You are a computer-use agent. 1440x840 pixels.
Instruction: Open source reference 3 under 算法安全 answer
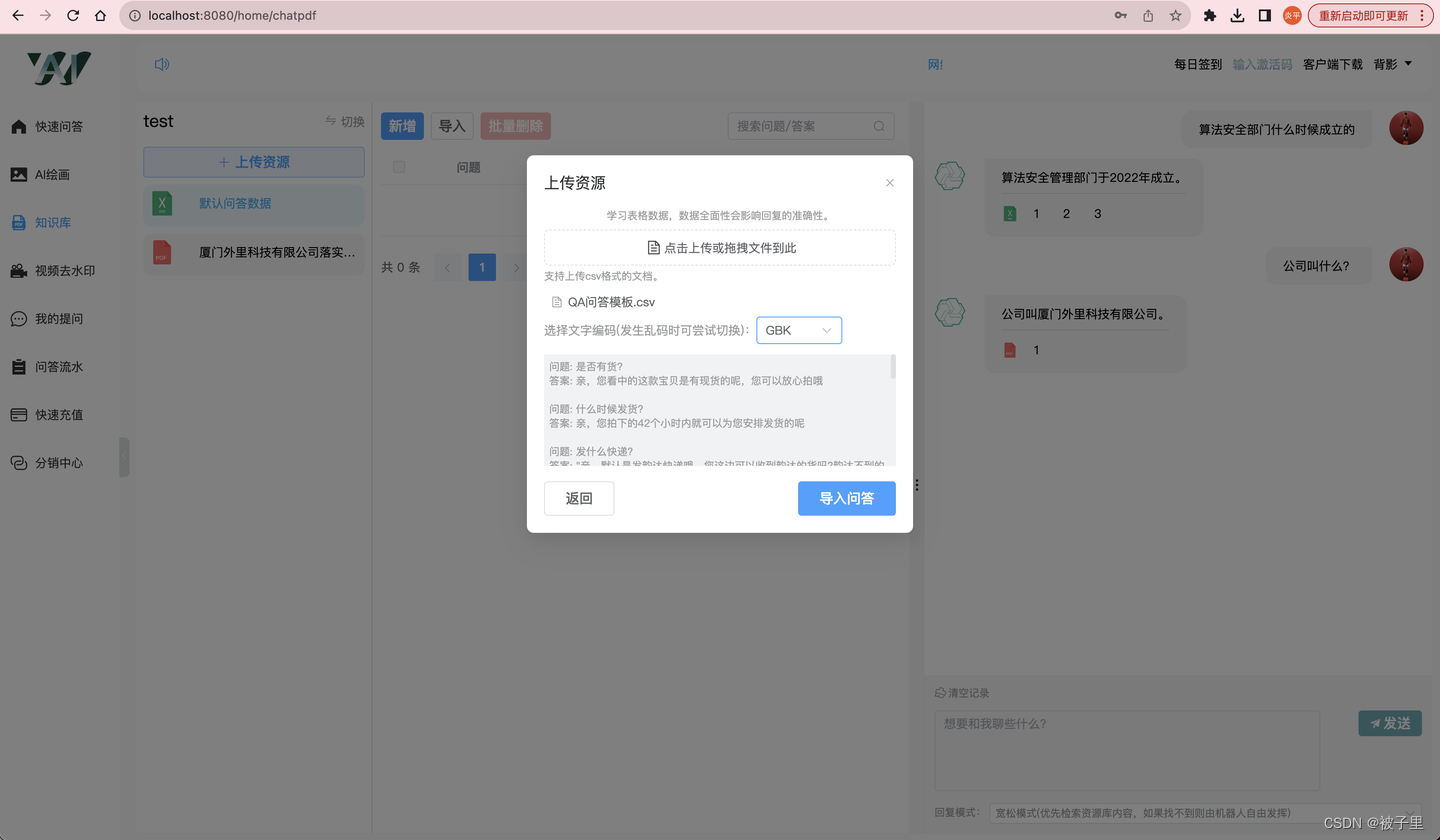[1097, 214]
